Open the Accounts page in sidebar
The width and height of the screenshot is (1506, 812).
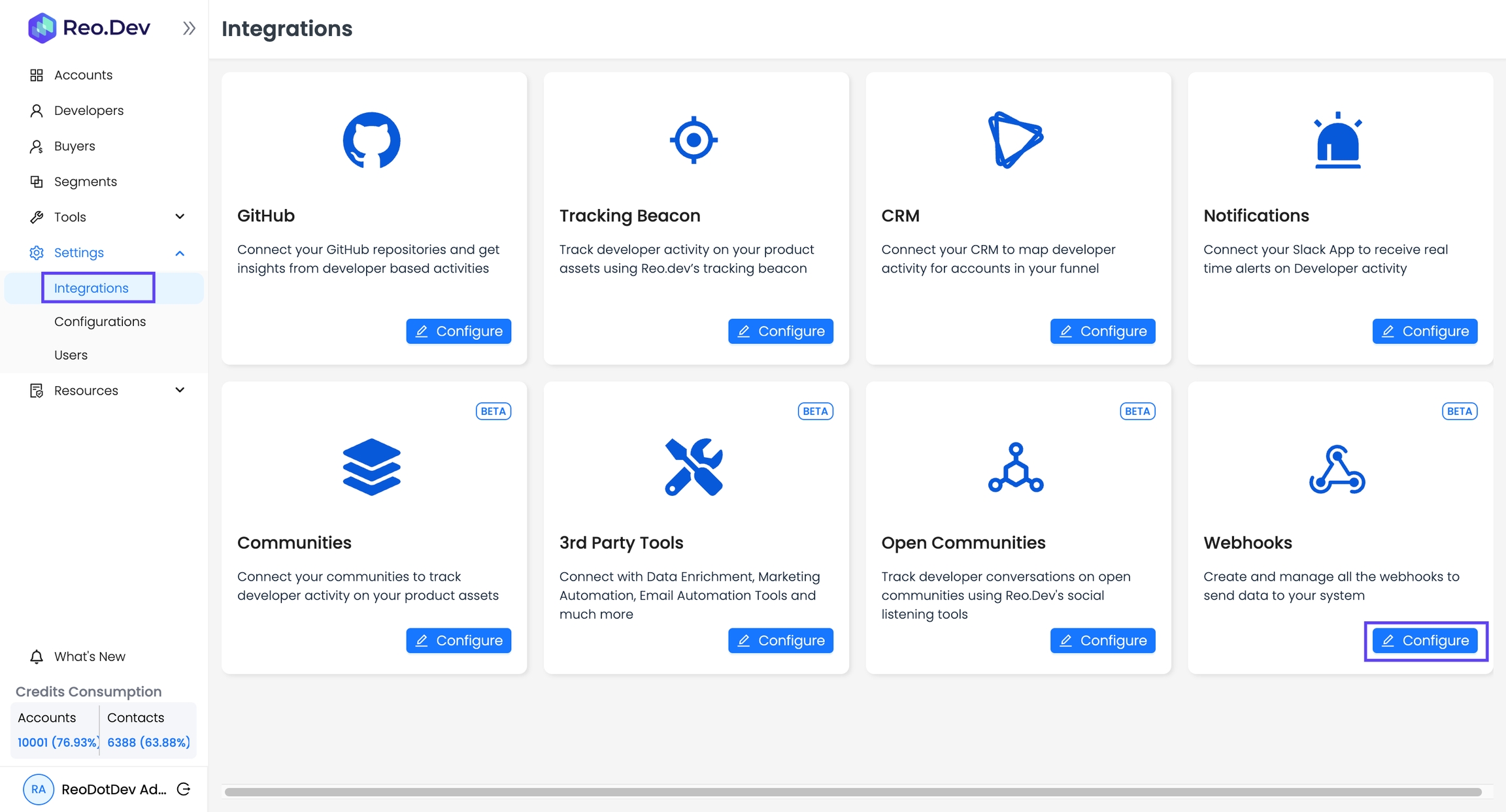[83, 75]
